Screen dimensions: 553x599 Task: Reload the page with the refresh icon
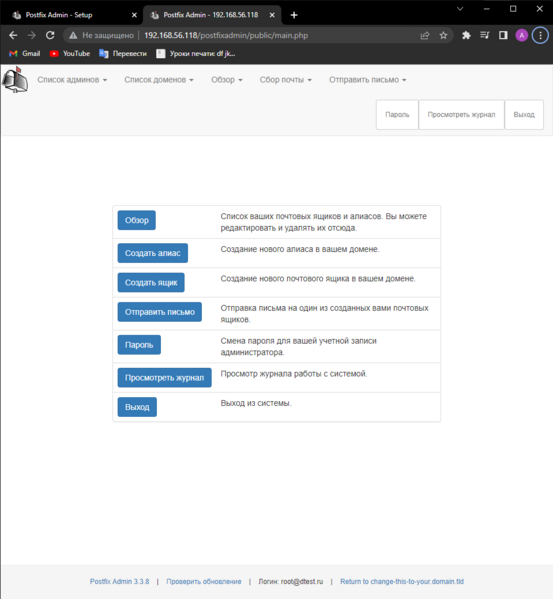pos(50,36)
